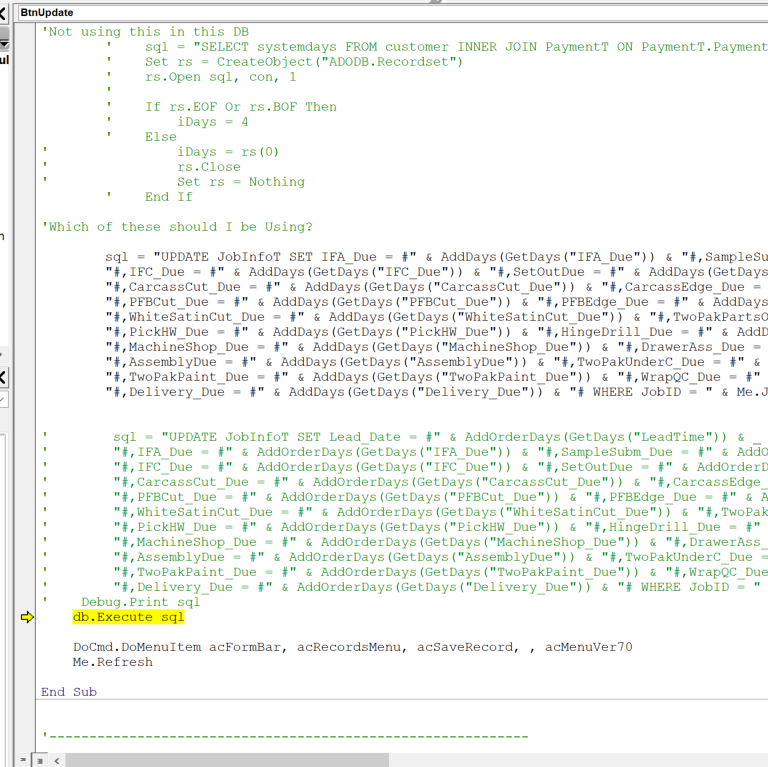Screen dimensions: 768x767
Task: Switch to Procedure View button
Action: pos(23,760)
